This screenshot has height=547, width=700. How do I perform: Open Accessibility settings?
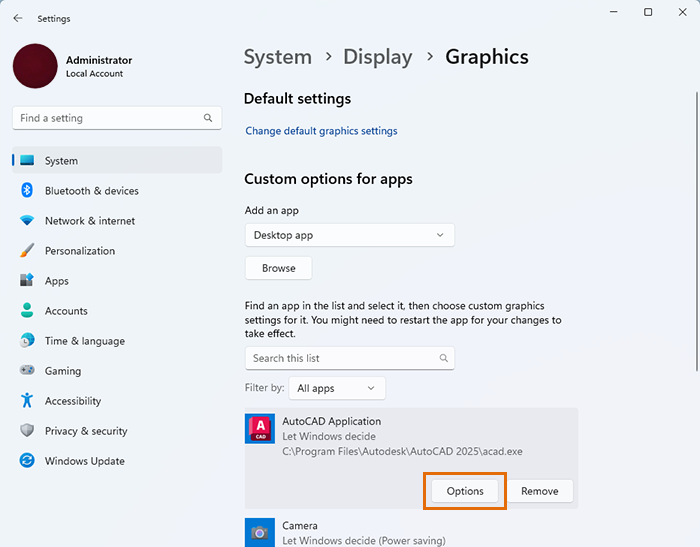coord(72,401)
